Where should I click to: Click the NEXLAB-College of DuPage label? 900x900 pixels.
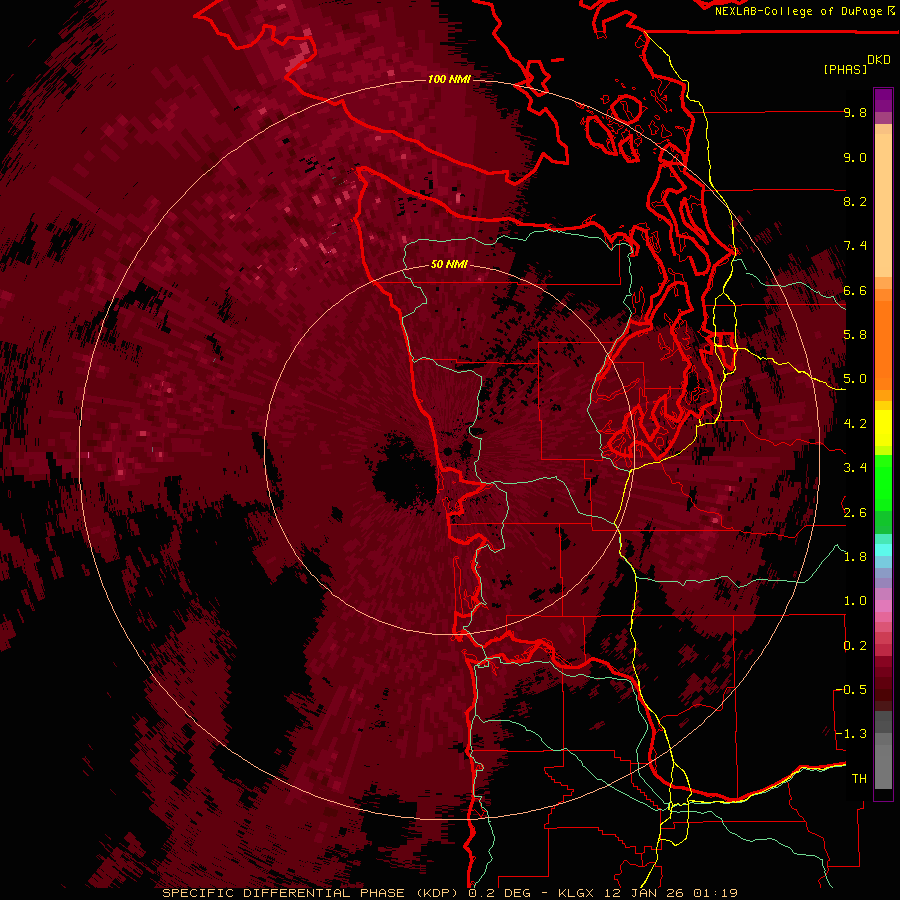pyautogui.click(x=798, y=11)
